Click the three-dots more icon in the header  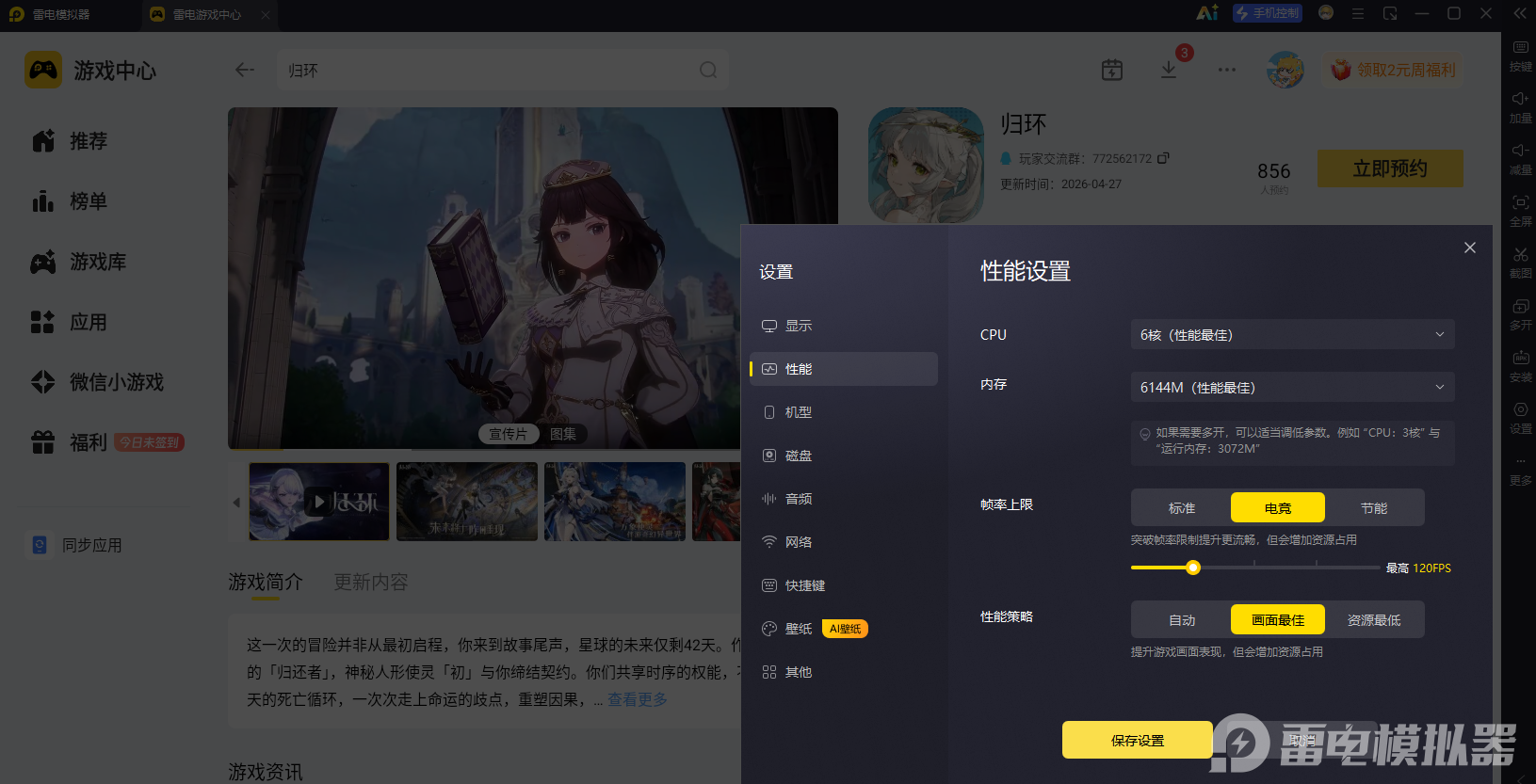1226,70
